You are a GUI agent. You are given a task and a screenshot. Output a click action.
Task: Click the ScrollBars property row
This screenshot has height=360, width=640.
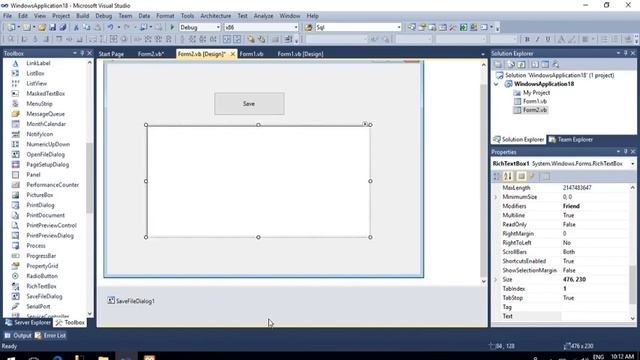(x=562, y=252)
